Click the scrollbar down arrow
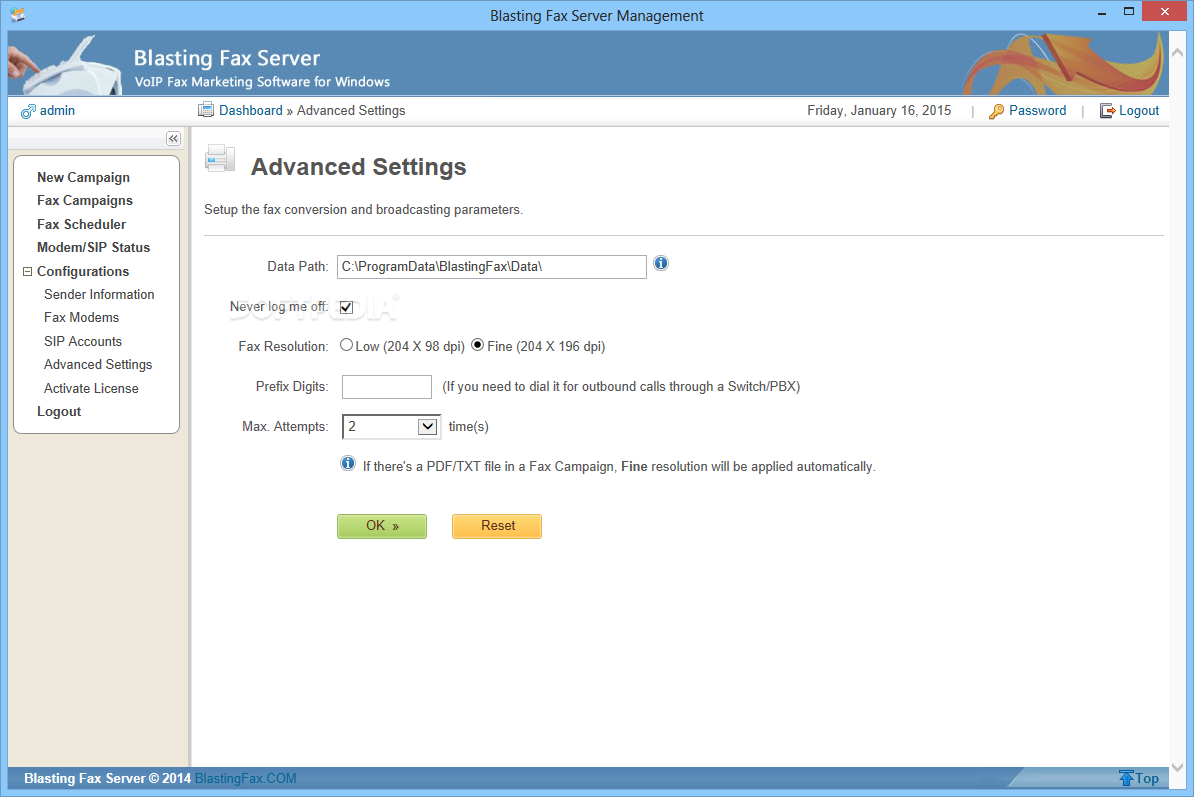The width and height of the screenshot is (1194, 797). click(x=1177, y=767)
